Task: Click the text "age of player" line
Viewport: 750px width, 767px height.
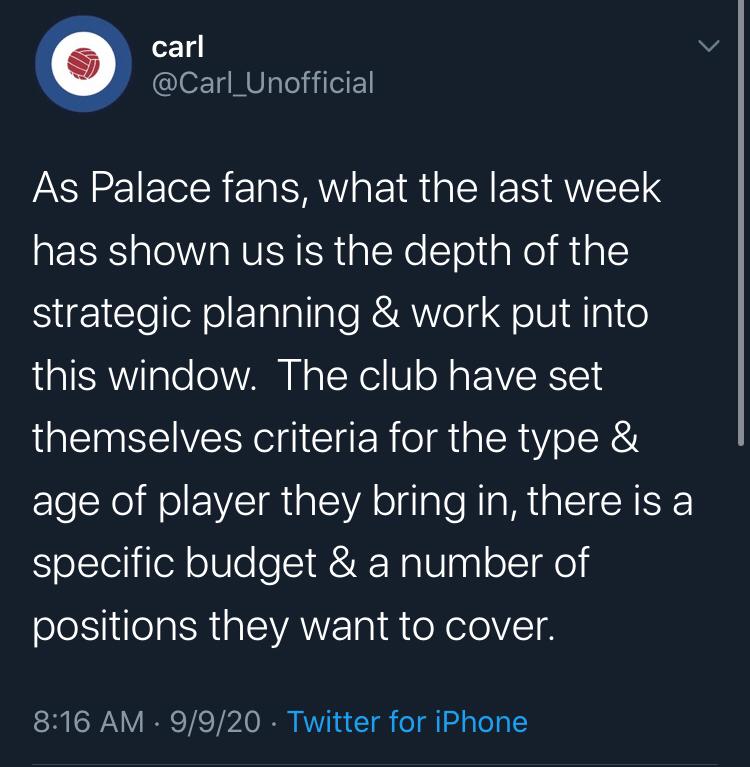Action: (150, 501)
